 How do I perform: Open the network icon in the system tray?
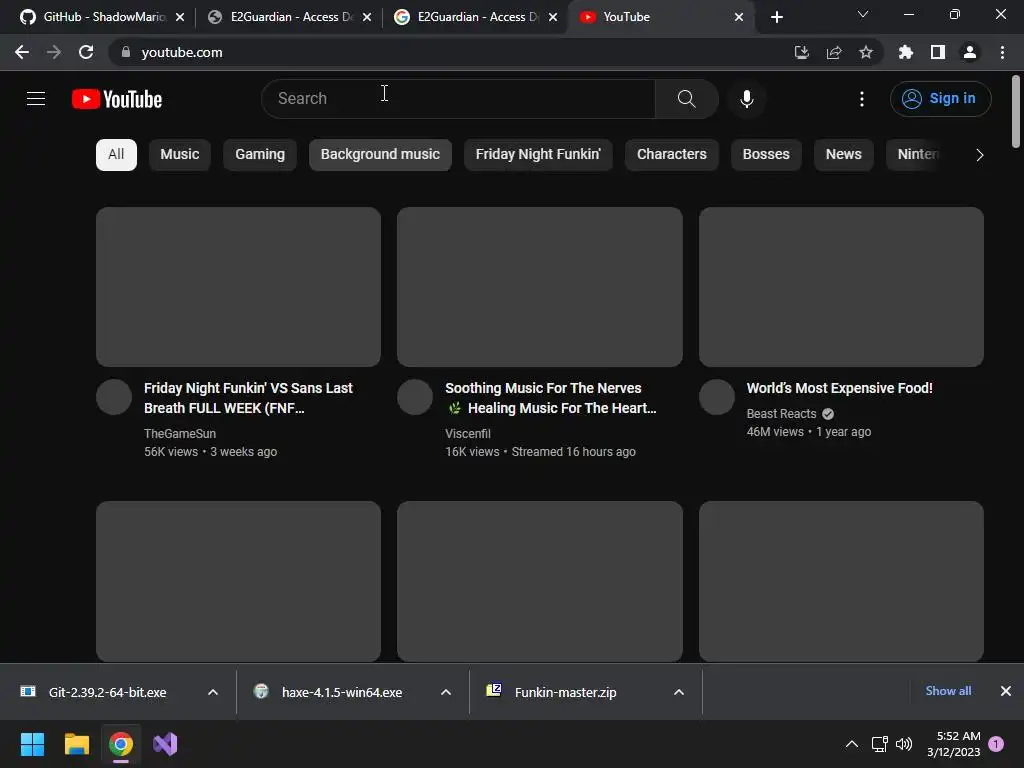click(879, 744)
